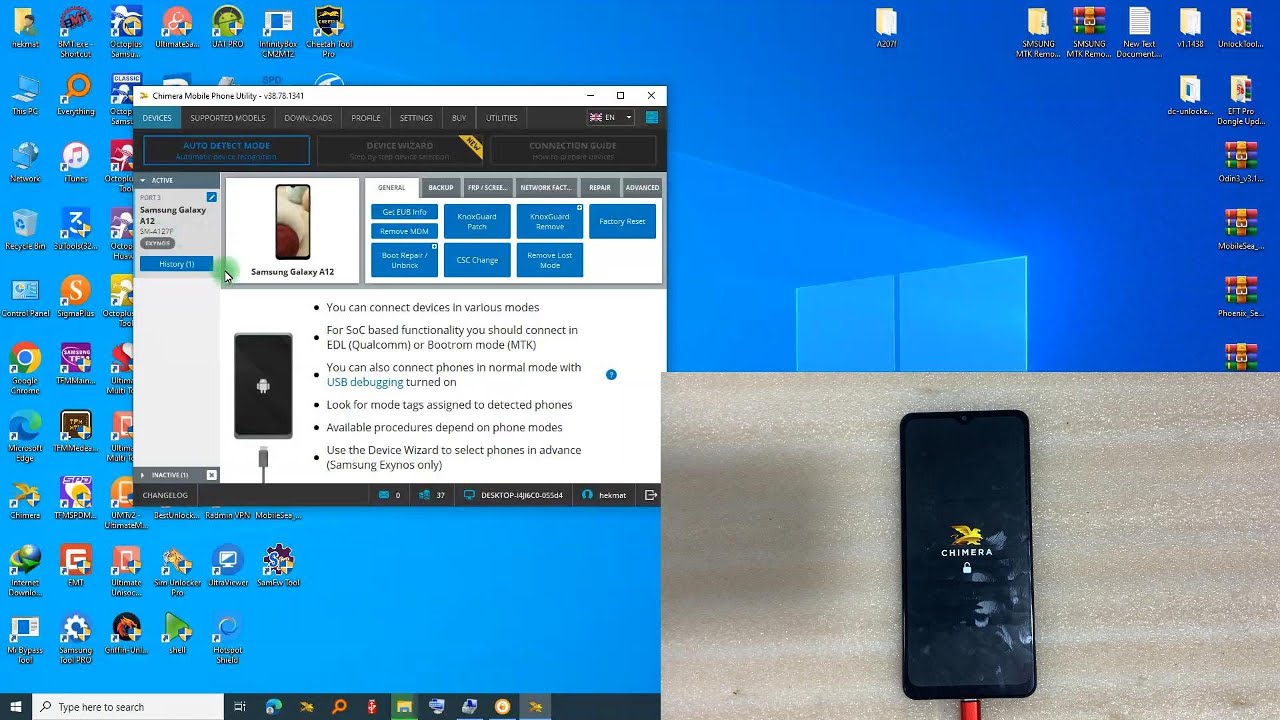This screenshot has height=720, width=1280.
Task: Open the EN language dropdown
Action: [x=610, y=118]
